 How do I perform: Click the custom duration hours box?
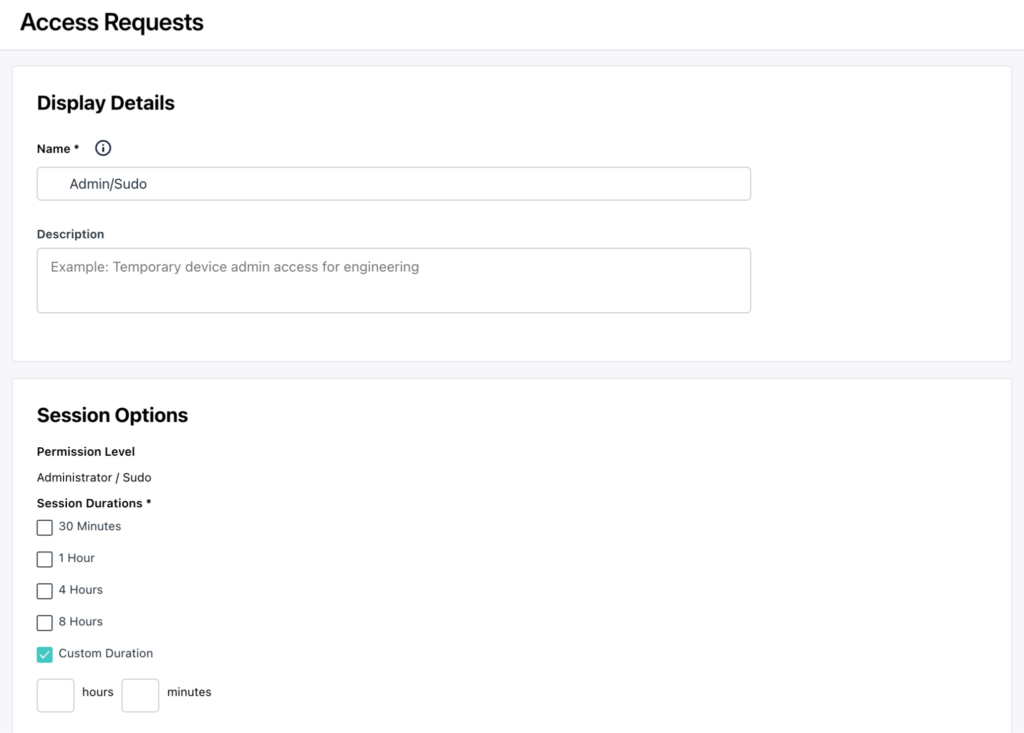(56, 695)
